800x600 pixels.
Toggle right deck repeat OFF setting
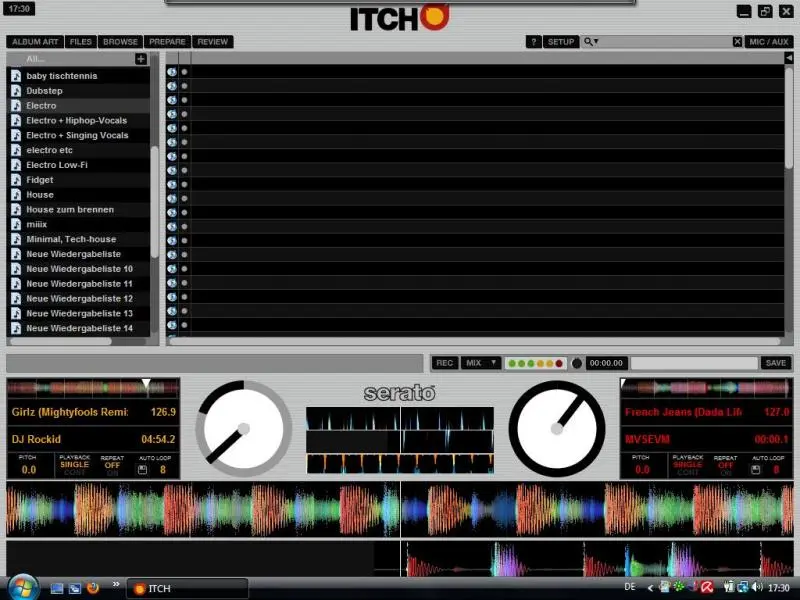point(725,465)
